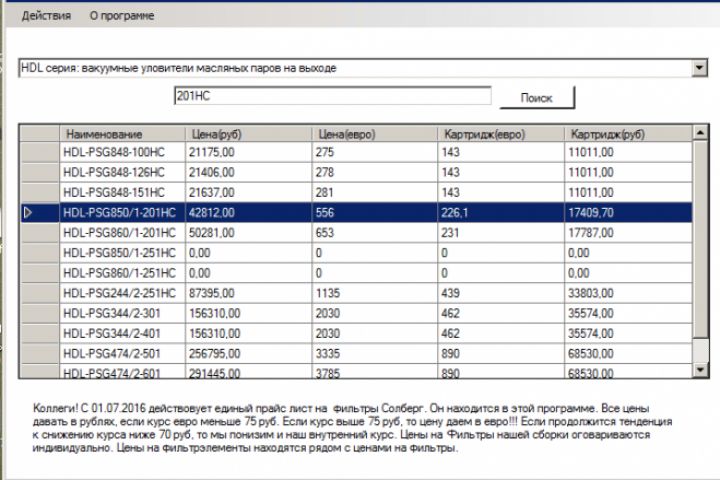Select euro price cell 278
This screenshot has width=720, height=480.
click(375, 172)
